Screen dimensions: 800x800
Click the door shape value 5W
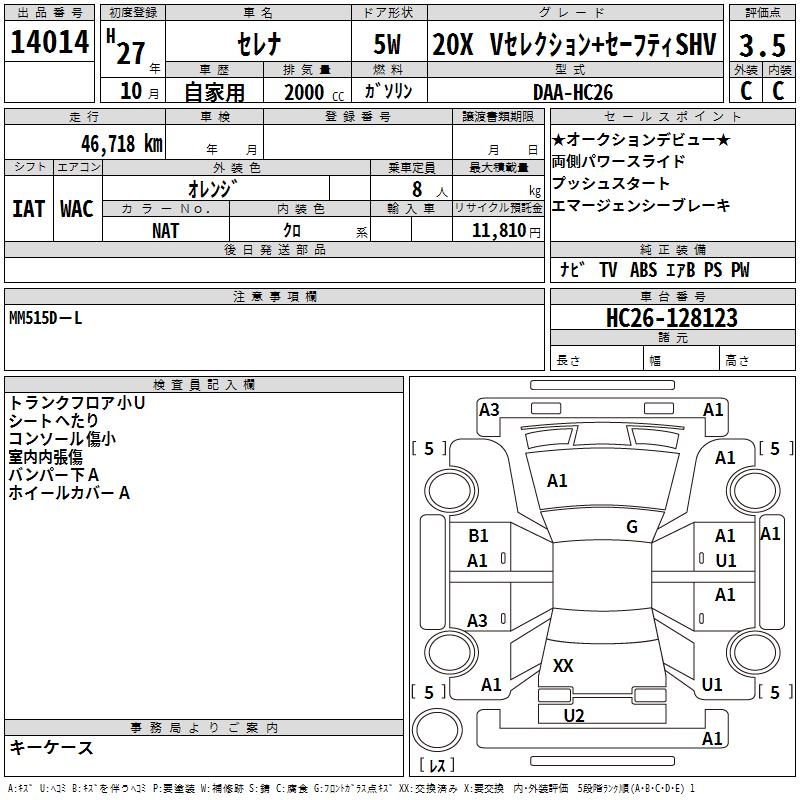point(387,44)
